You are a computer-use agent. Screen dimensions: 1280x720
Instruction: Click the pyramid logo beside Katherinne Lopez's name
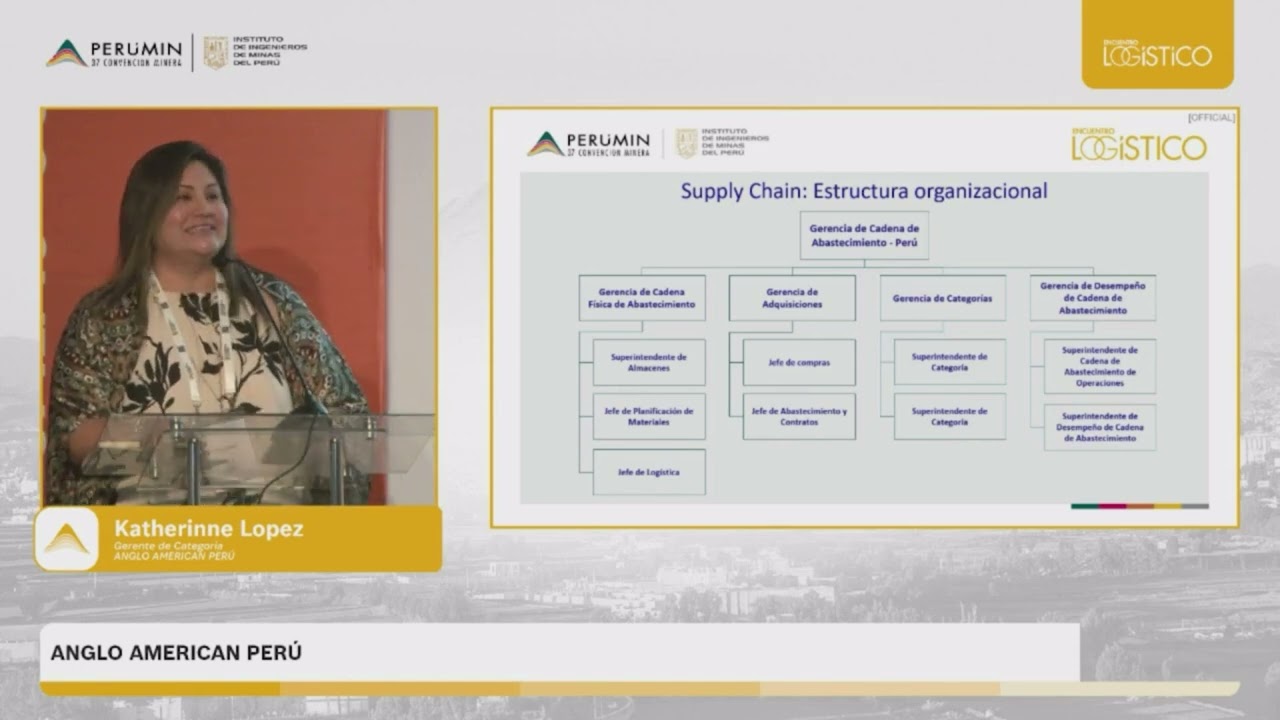tap(67, 540)
